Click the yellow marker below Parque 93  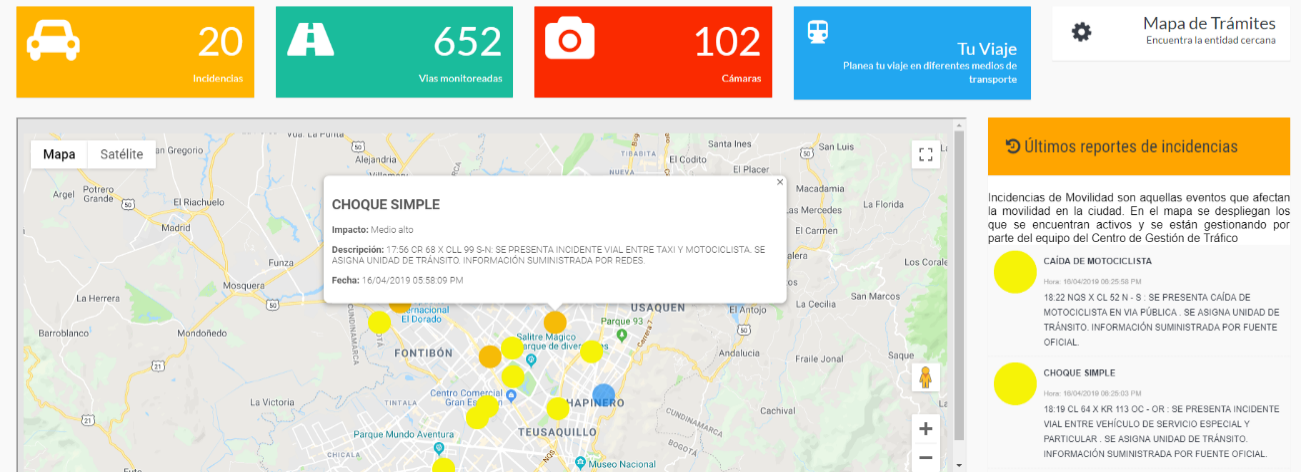pyautogui.click(x=592, y=351)
